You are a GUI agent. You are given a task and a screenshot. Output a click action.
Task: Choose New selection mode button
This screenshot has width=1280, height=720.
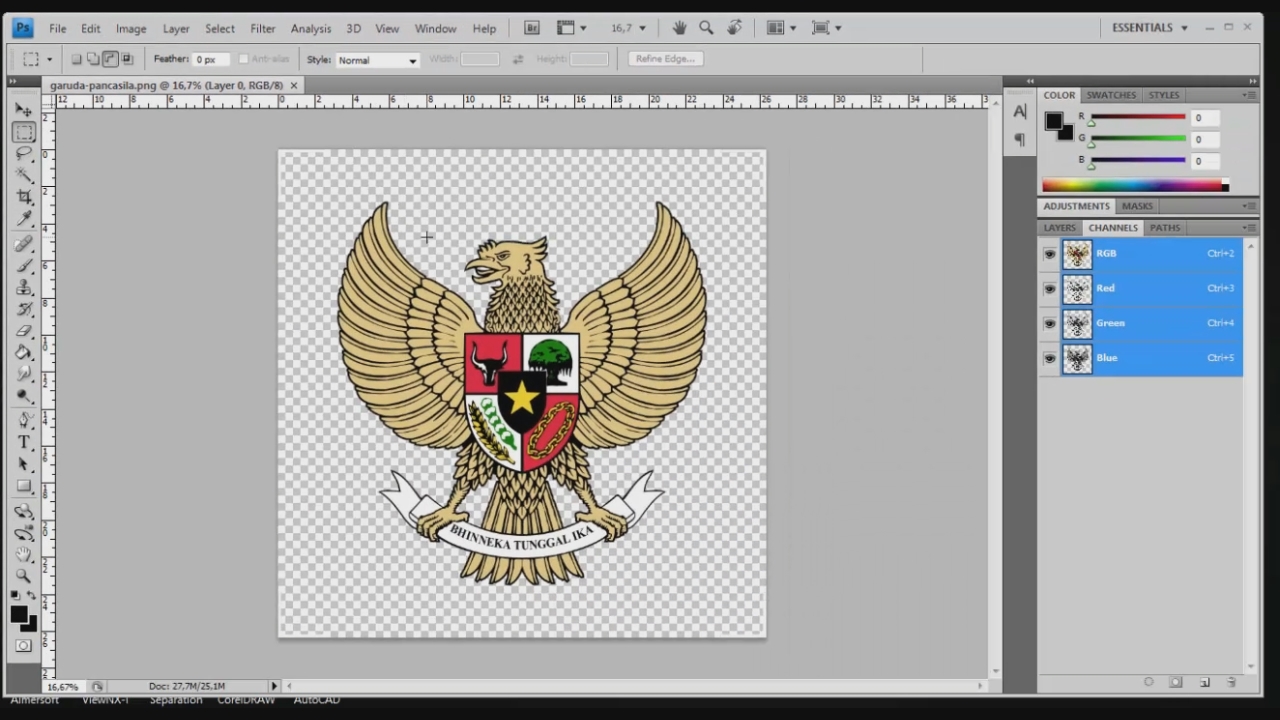pos(76,59)
